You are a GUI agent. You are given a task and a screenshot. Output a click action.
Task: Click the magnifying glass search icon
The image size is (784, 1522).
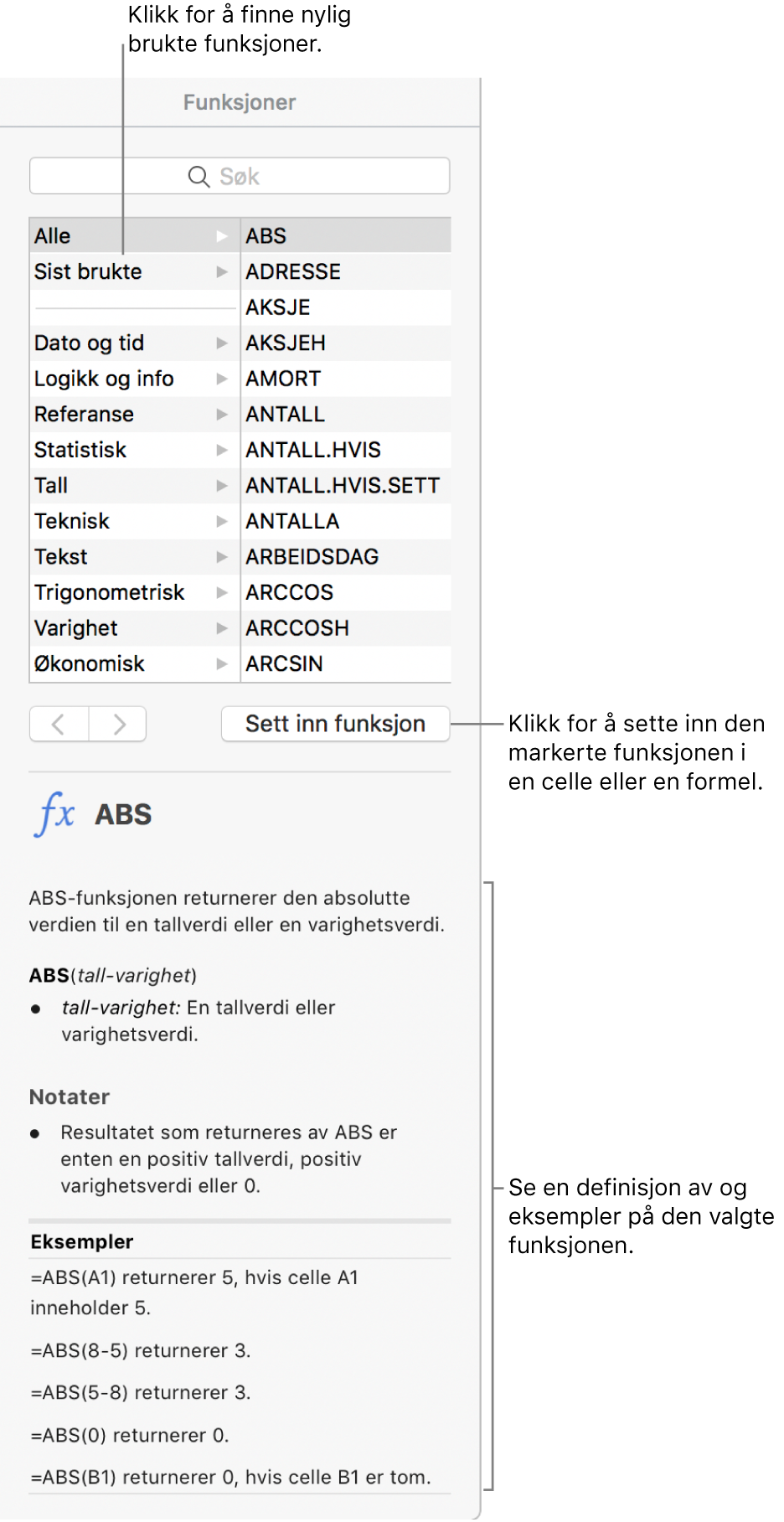coord(199,177)
